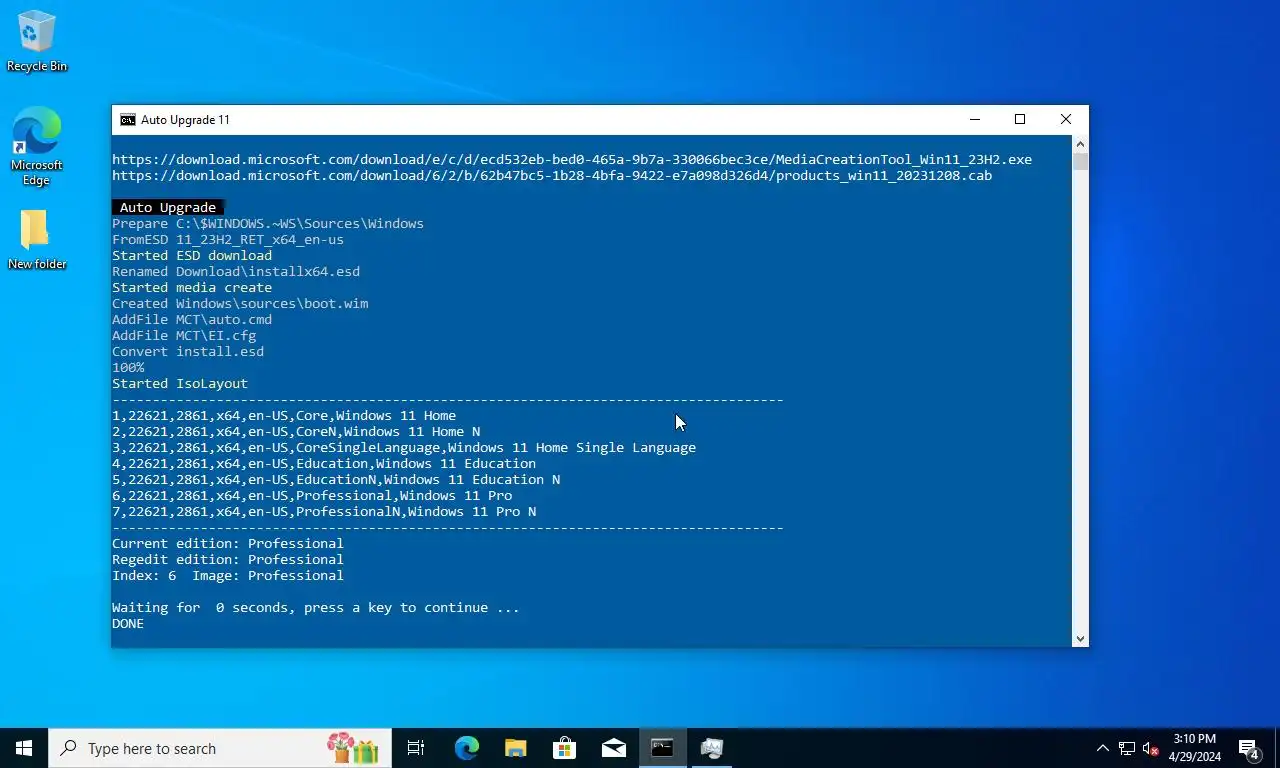Click the '100%' progress line
Image resolution: width=1280 pixels, height=768 pixels.
point(128,367)
